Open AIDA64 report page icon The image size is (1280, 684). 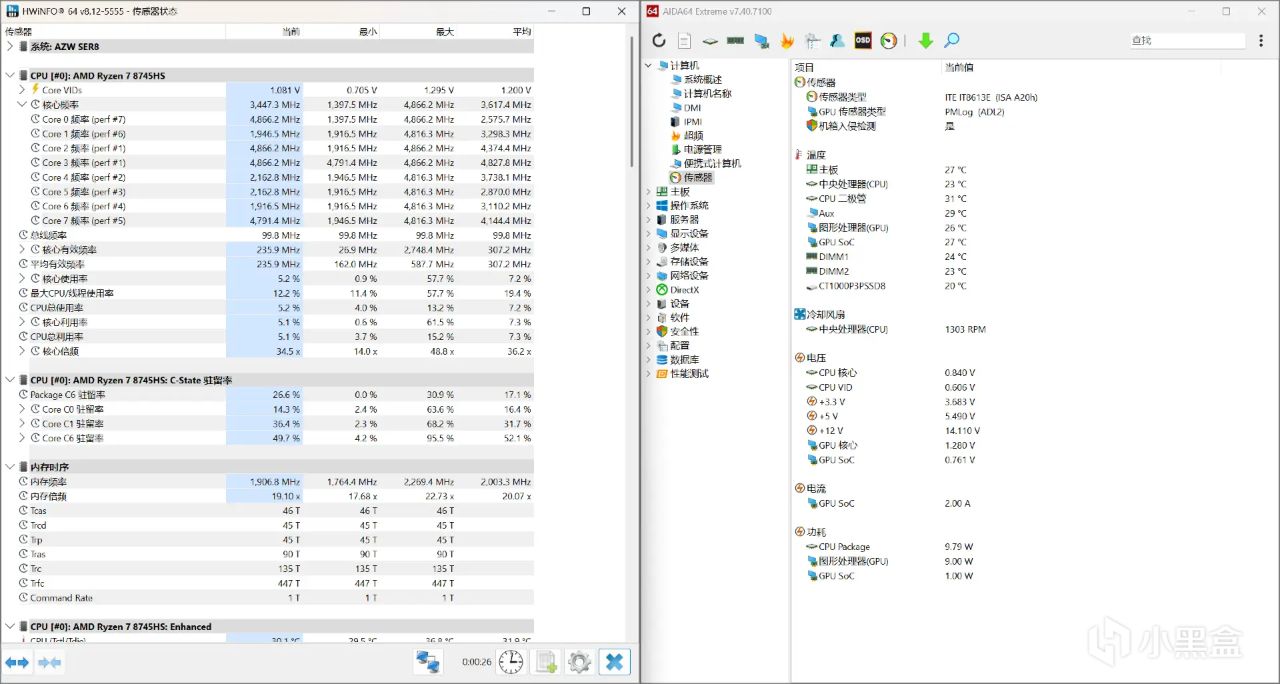(x=684, y=40)
